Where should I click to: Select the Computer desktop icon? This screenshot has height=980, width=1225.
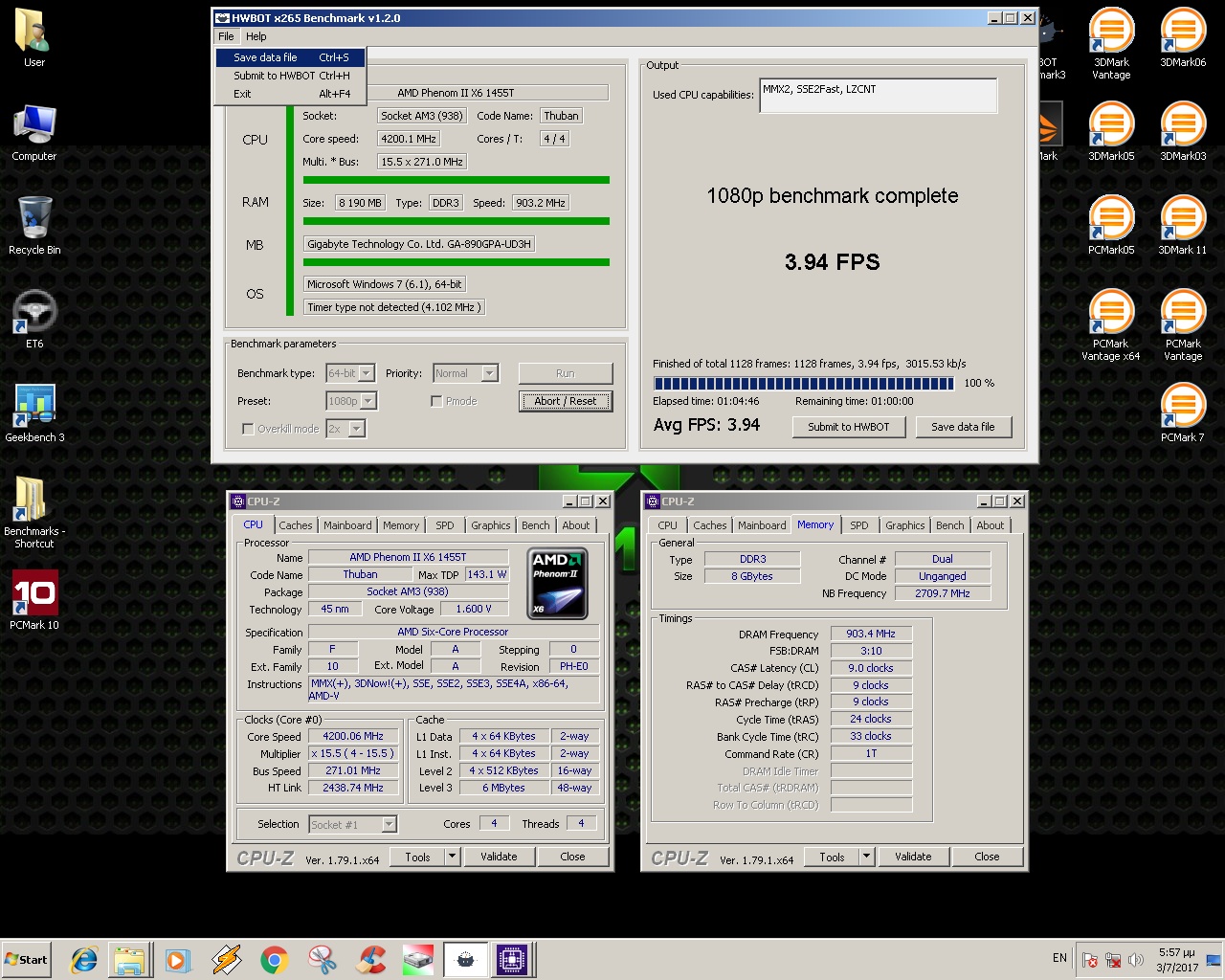tap(34, 131)
